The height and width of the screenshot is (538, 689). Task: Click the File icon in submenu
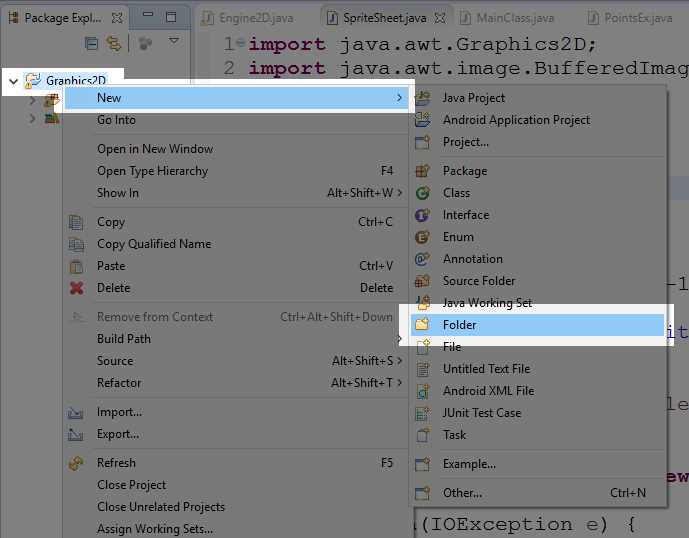point(423,347)
